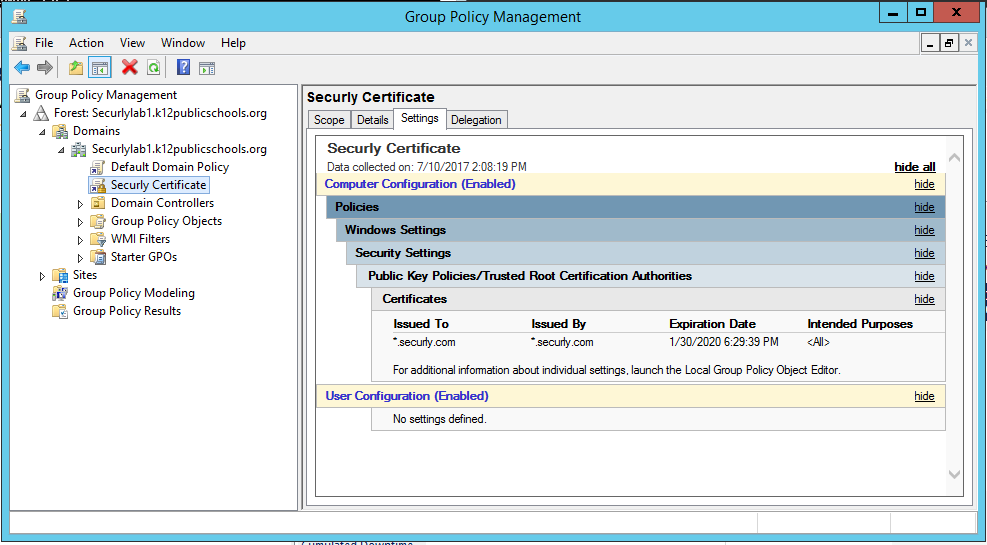Open the Window menu
Viewport: 987px width, 545px height.
183,43
